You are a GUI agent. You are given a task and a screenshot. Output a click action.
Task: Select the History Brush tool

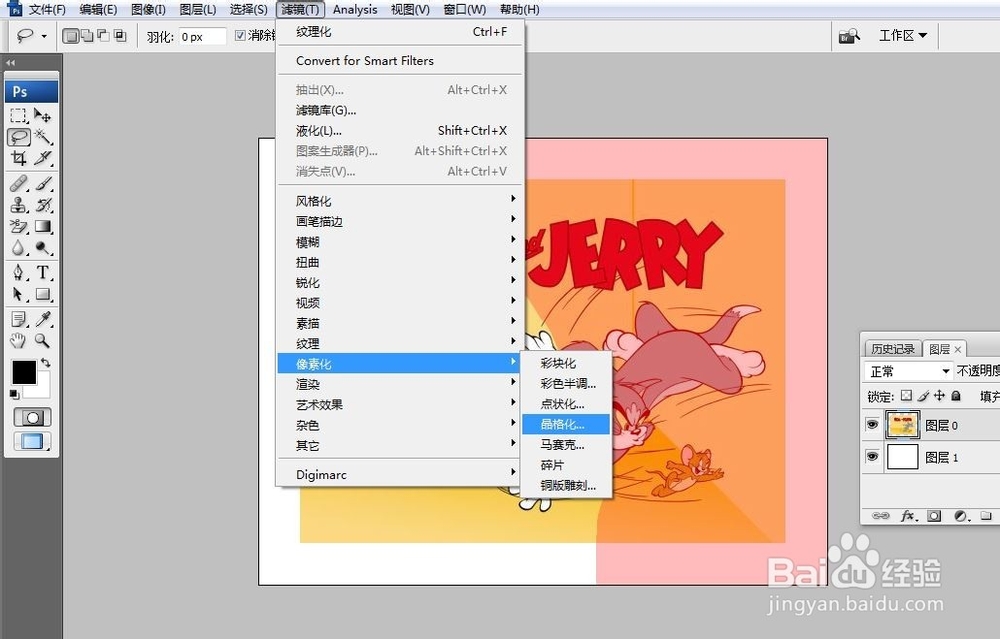pyautogui.click(x=43, y=205)
